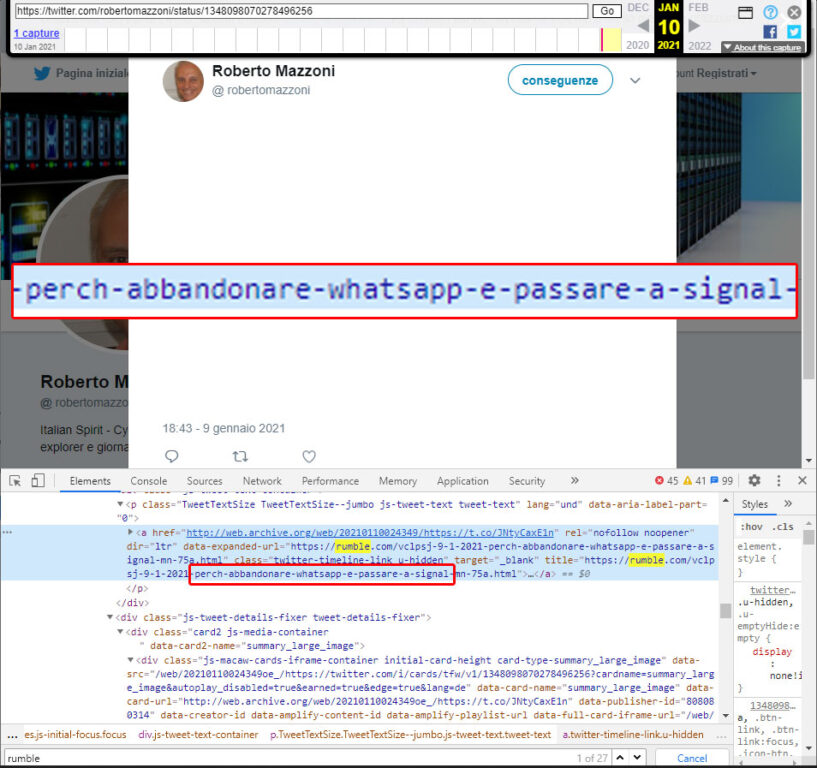Switch to the Console tab
The height and width of the screenshot is (768, 817).
coord(148,481)
